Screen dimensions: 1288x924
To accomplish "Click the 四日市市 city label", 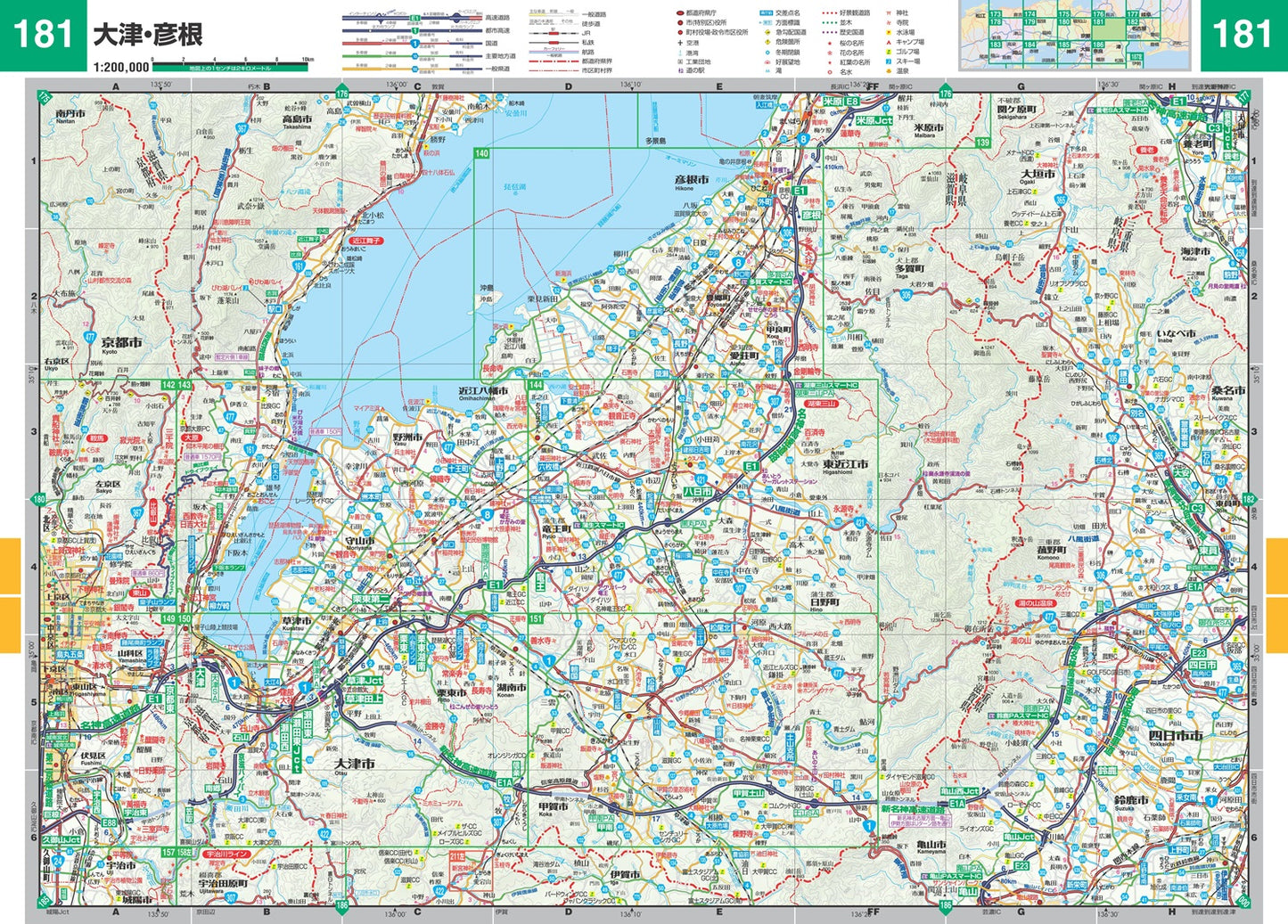I will click(1176, 735).
